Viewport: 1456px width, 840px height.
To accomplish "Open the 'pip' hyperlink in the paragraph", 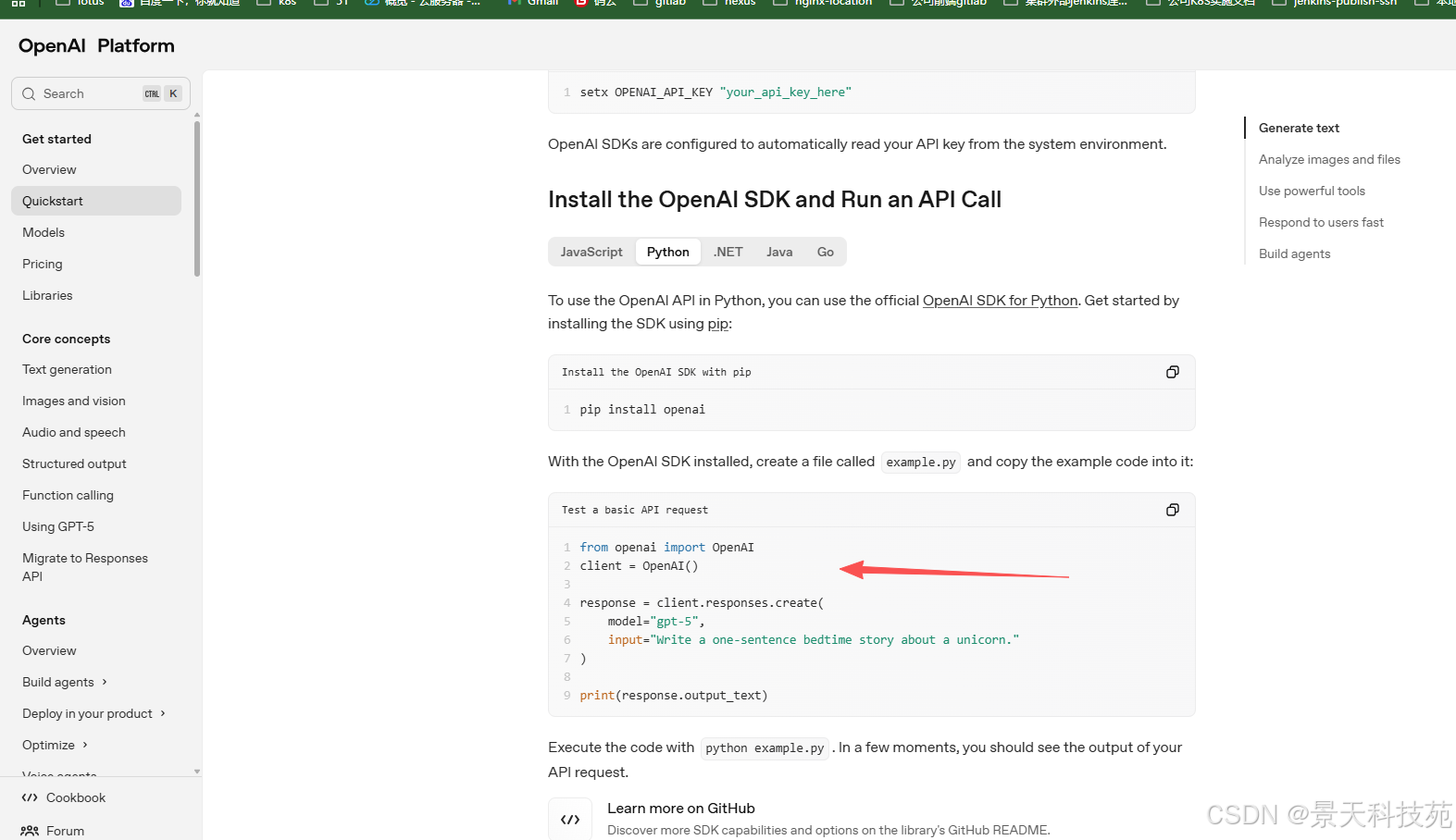I will 718,324.
